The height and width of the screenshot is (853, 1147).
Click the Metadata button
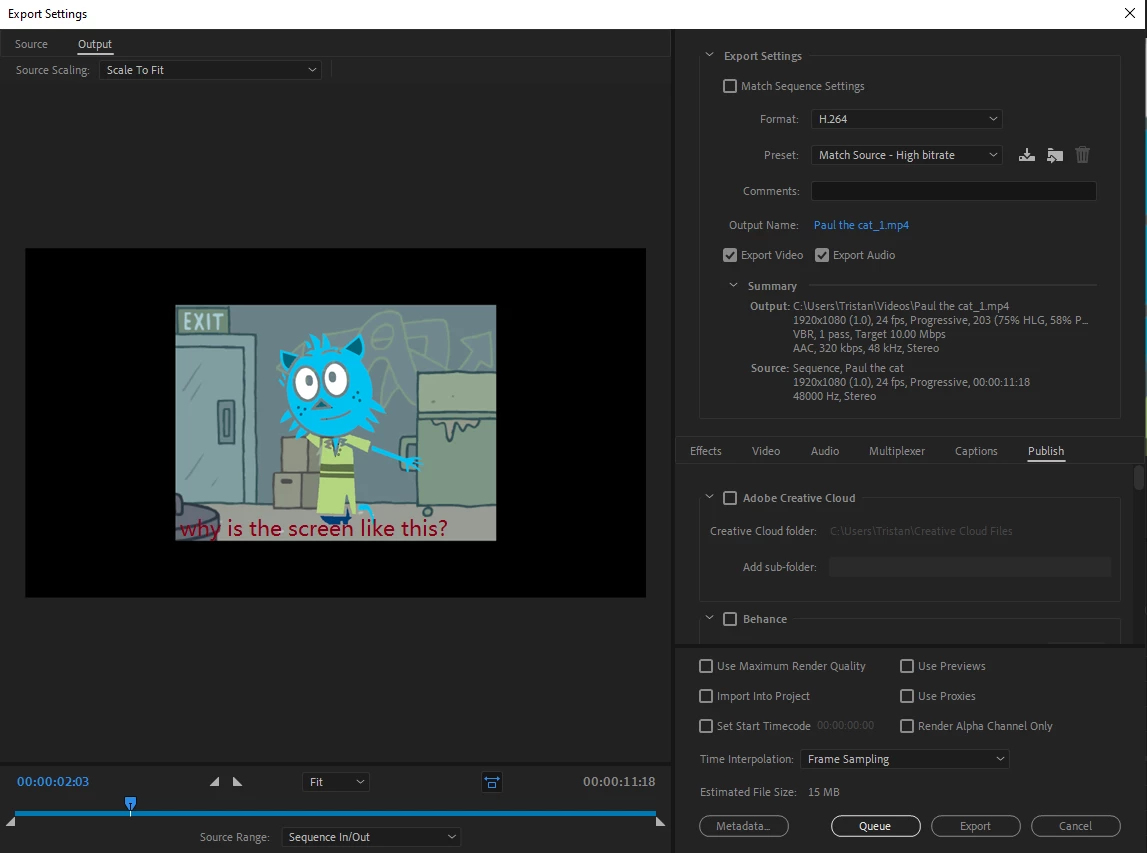(744, 826)
